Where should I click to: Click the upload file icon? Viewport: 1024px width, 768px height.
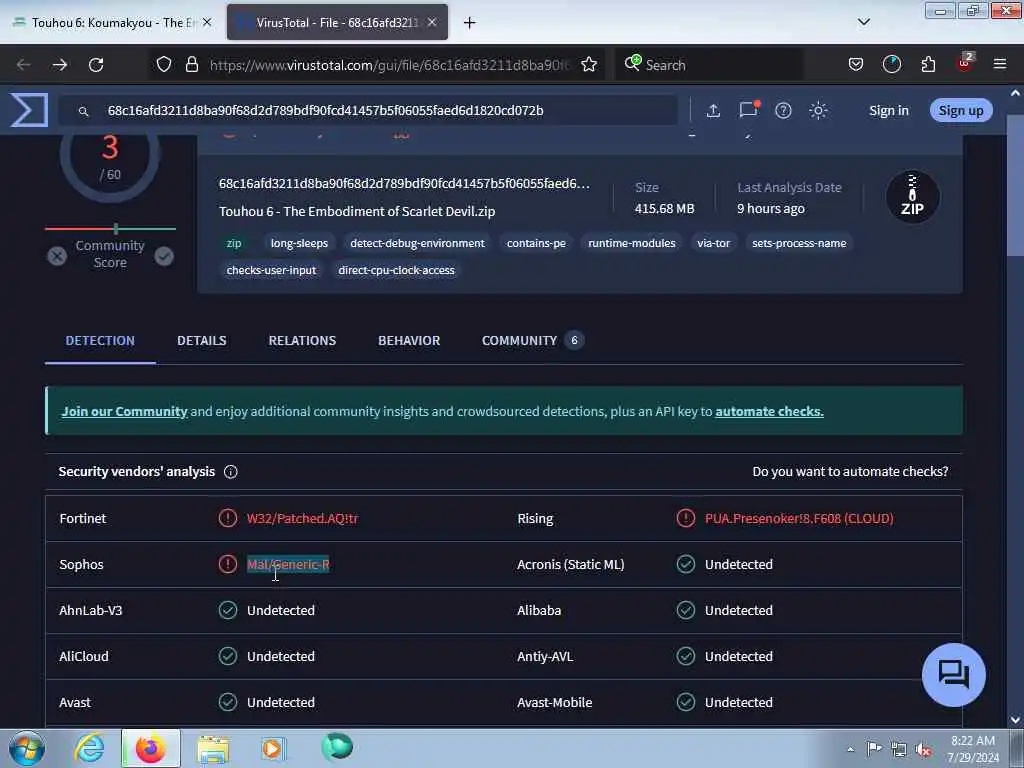(x=713, y=110)
